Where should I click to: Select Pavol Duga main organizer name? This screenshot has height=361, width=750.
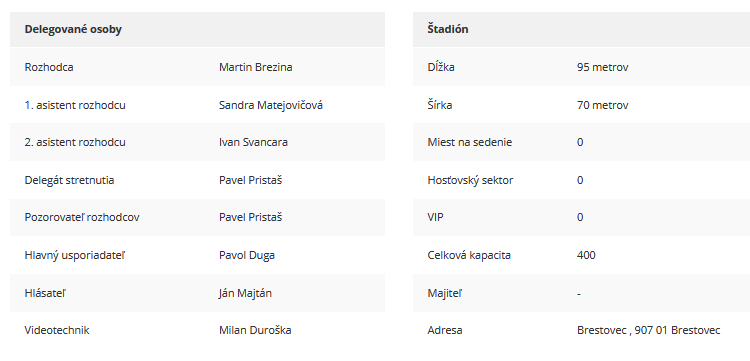(x=247, y=255)
